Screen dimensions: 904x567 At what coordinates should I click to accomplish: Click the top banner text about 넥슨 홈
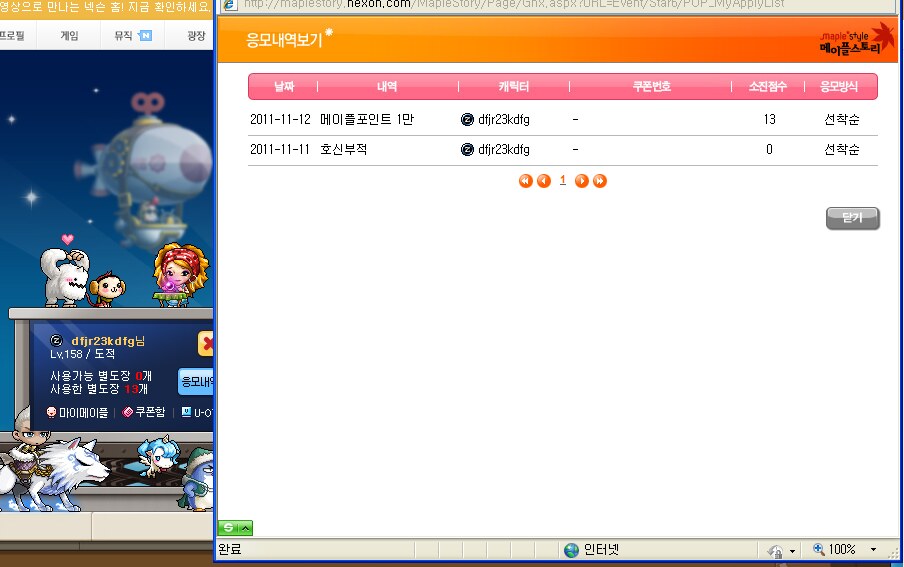[x=105, y=7]
